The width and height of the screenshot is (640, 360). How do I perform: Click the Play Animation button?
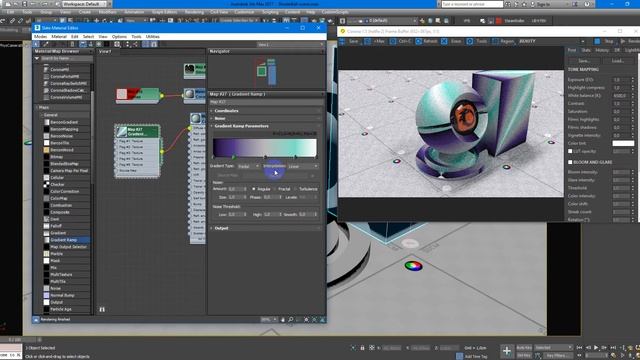(x=596, y=348)
